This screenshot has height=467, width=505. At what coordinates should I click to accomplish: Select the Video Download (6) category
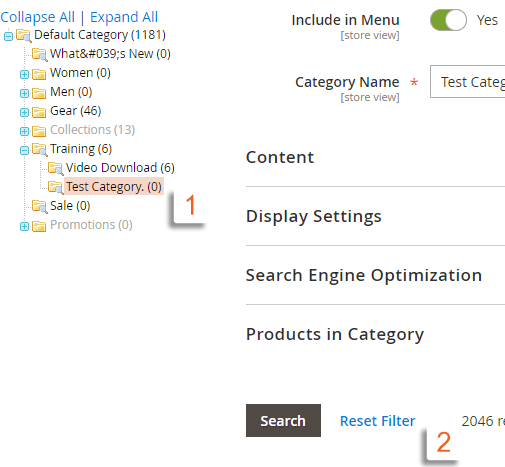point(120,168)
